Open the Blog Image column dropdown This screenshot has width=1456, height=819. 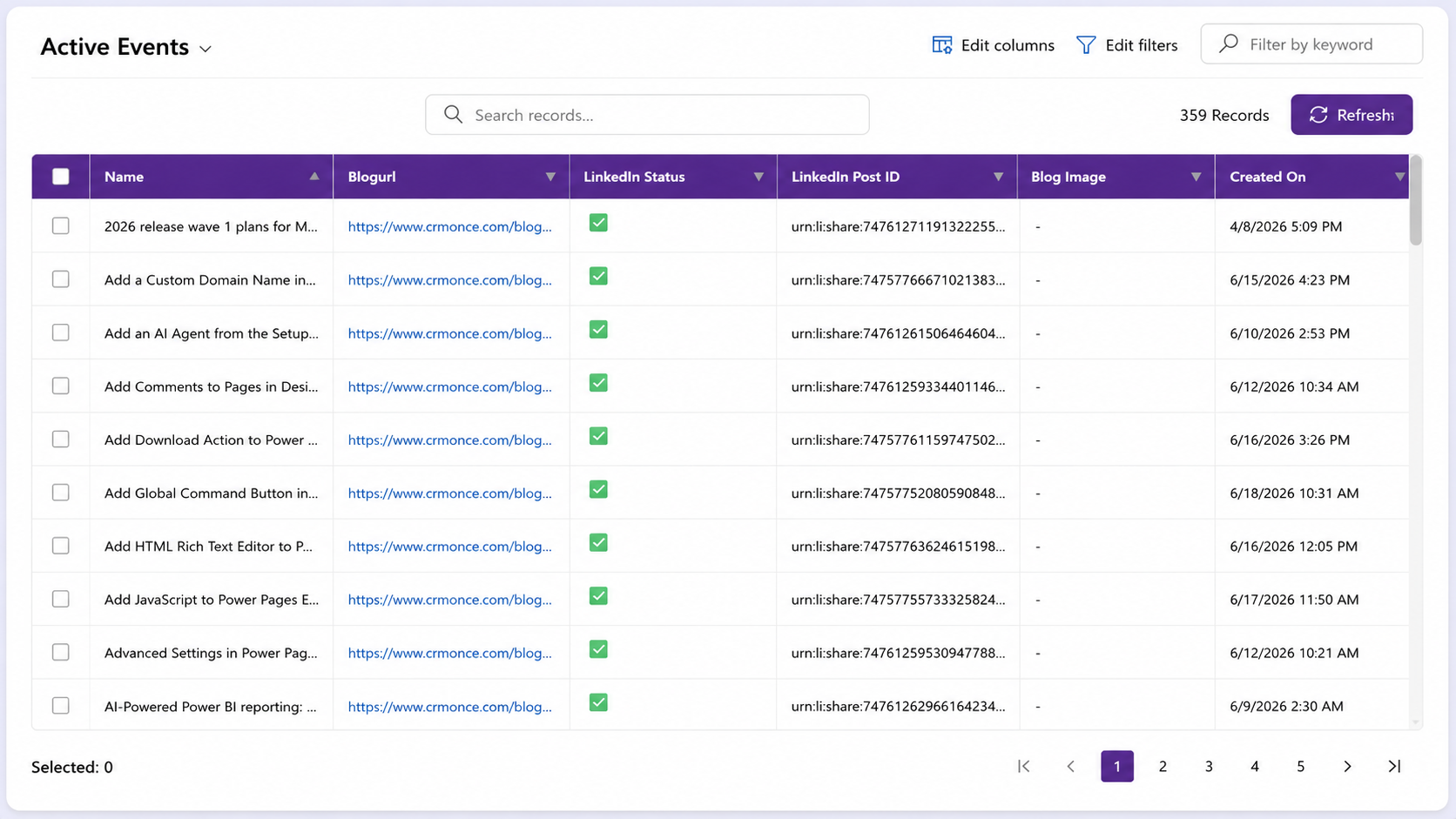point(1196,177)
